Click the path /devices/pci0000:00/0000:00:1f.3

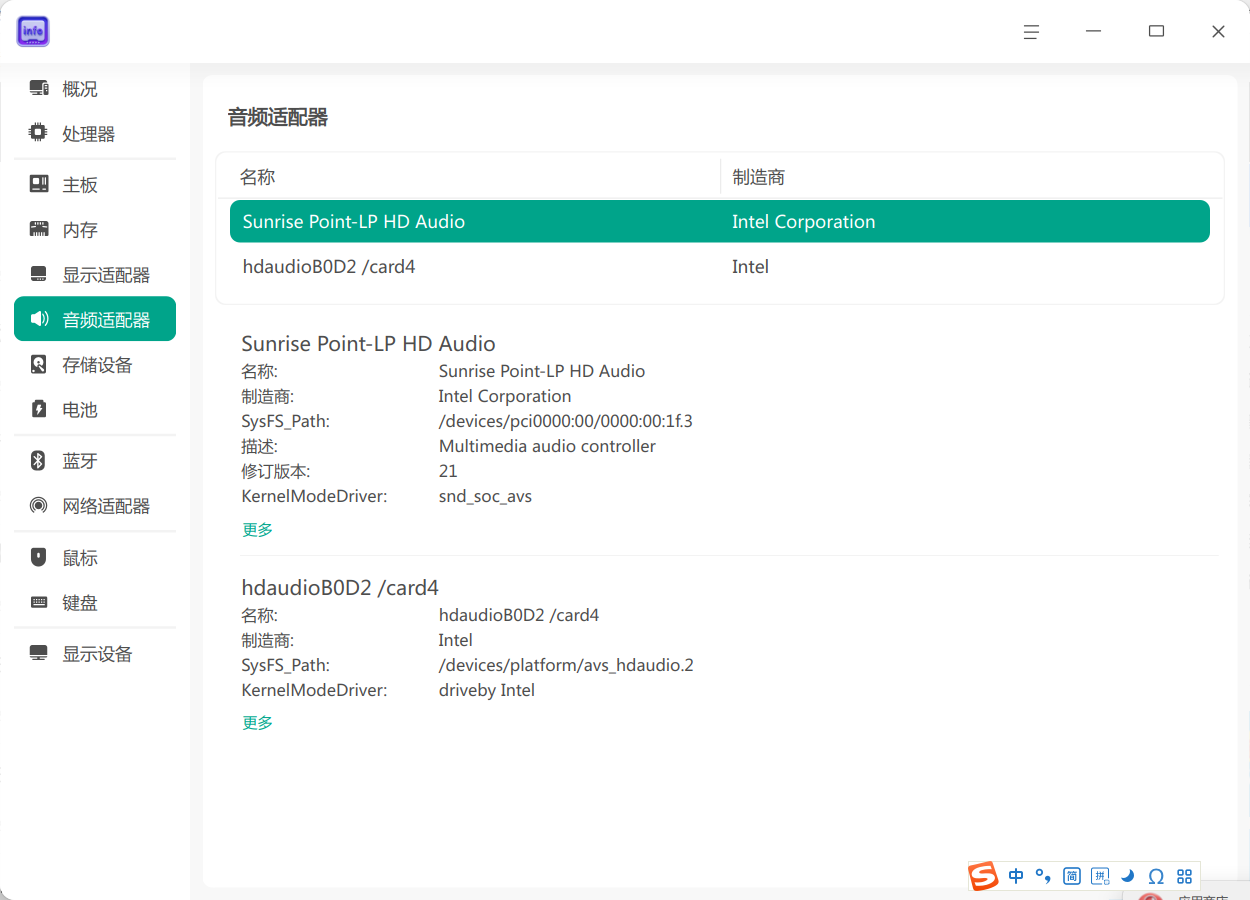566,421
